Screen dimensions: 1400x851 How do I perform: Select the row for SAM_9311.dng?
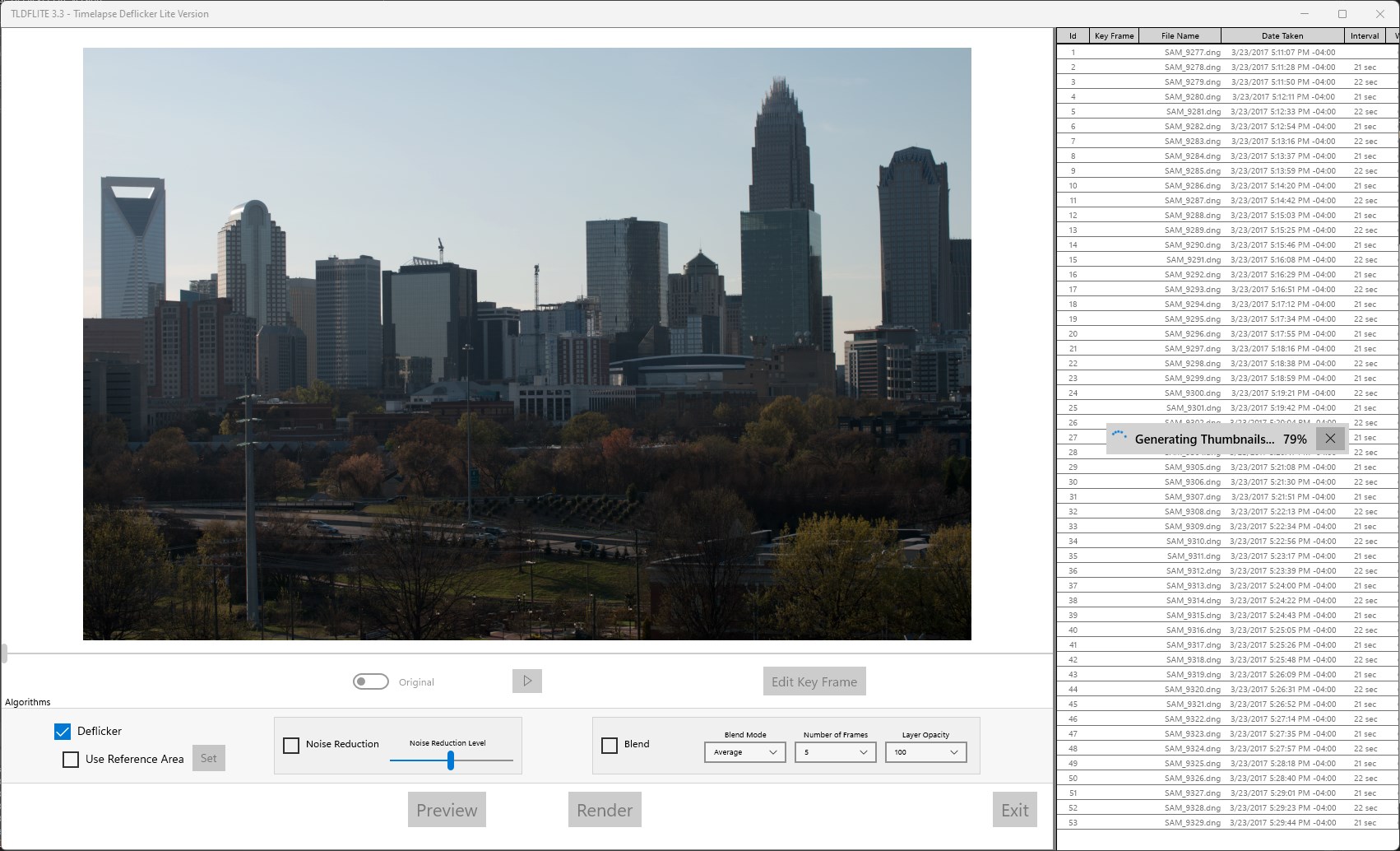coord(1227,556)
